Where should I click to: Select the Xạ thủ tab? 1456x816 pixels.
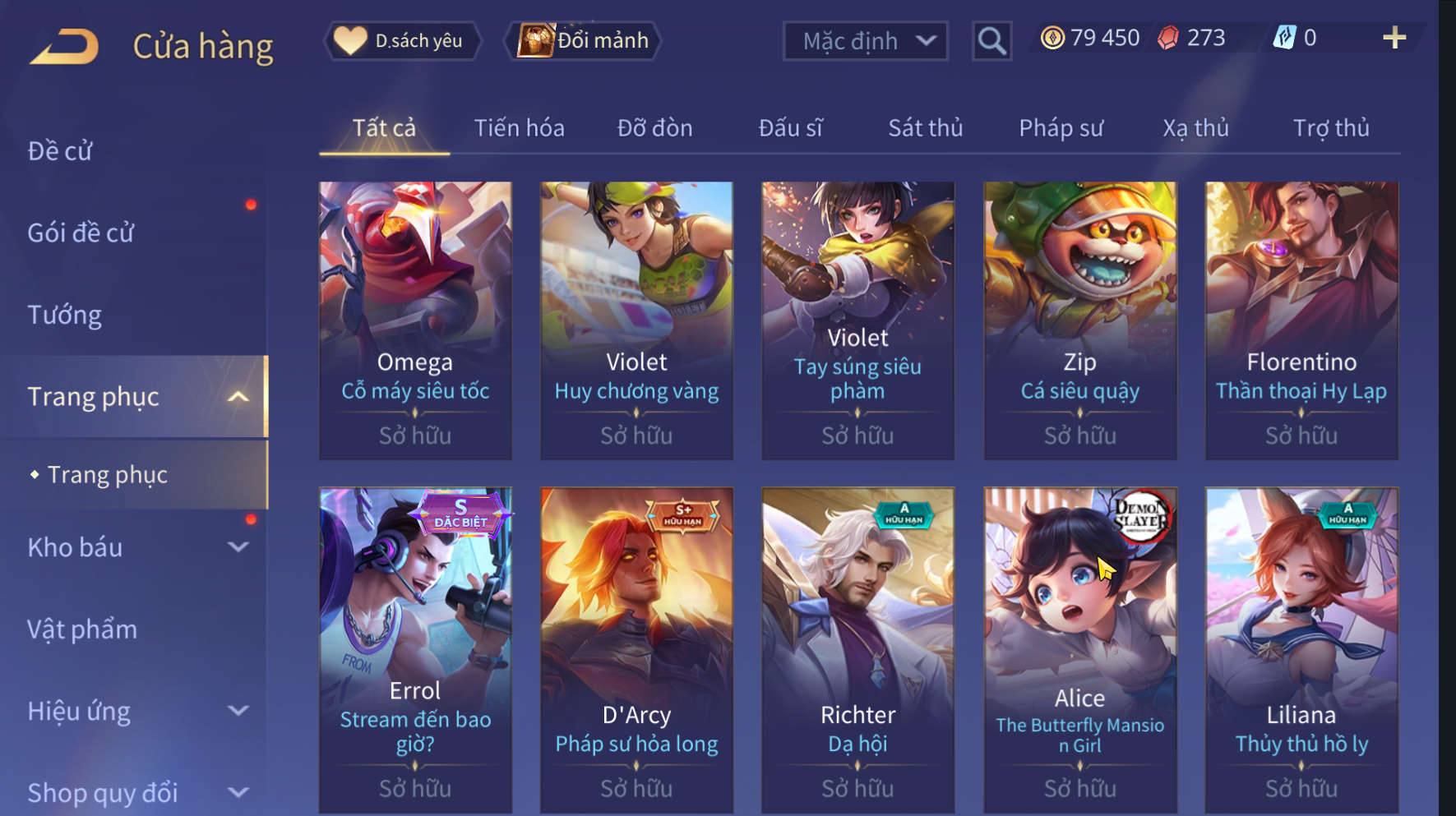click(1195, 128)
